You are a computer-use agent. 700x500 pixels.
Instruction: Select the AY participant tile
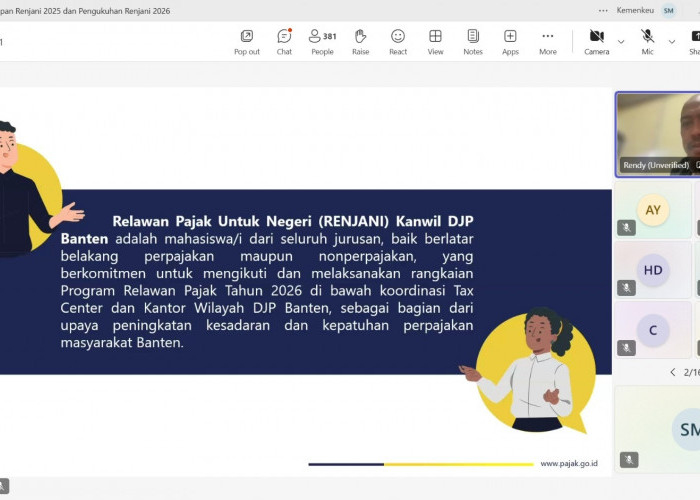point(653,210)
